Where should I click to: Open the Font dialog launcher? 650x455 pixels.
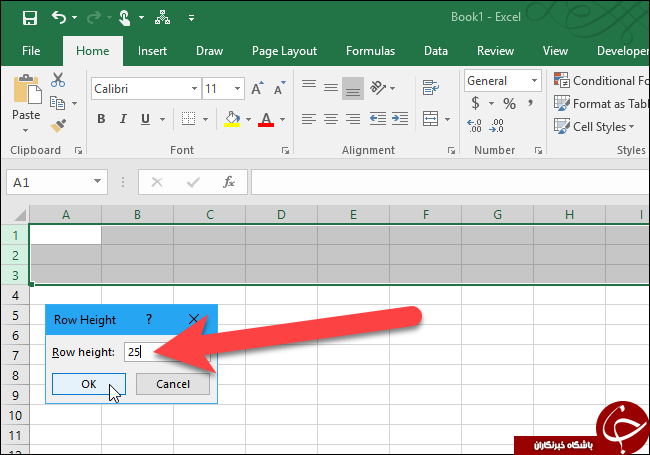coord(285,151)
